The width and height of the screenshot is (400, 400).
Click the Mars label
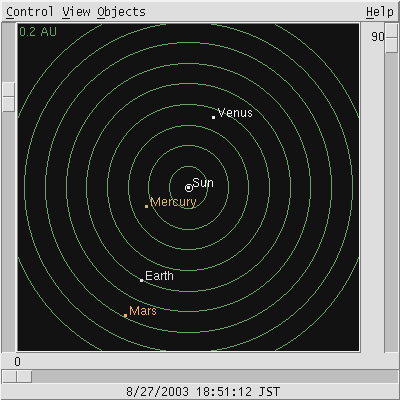tap(143, 311)
